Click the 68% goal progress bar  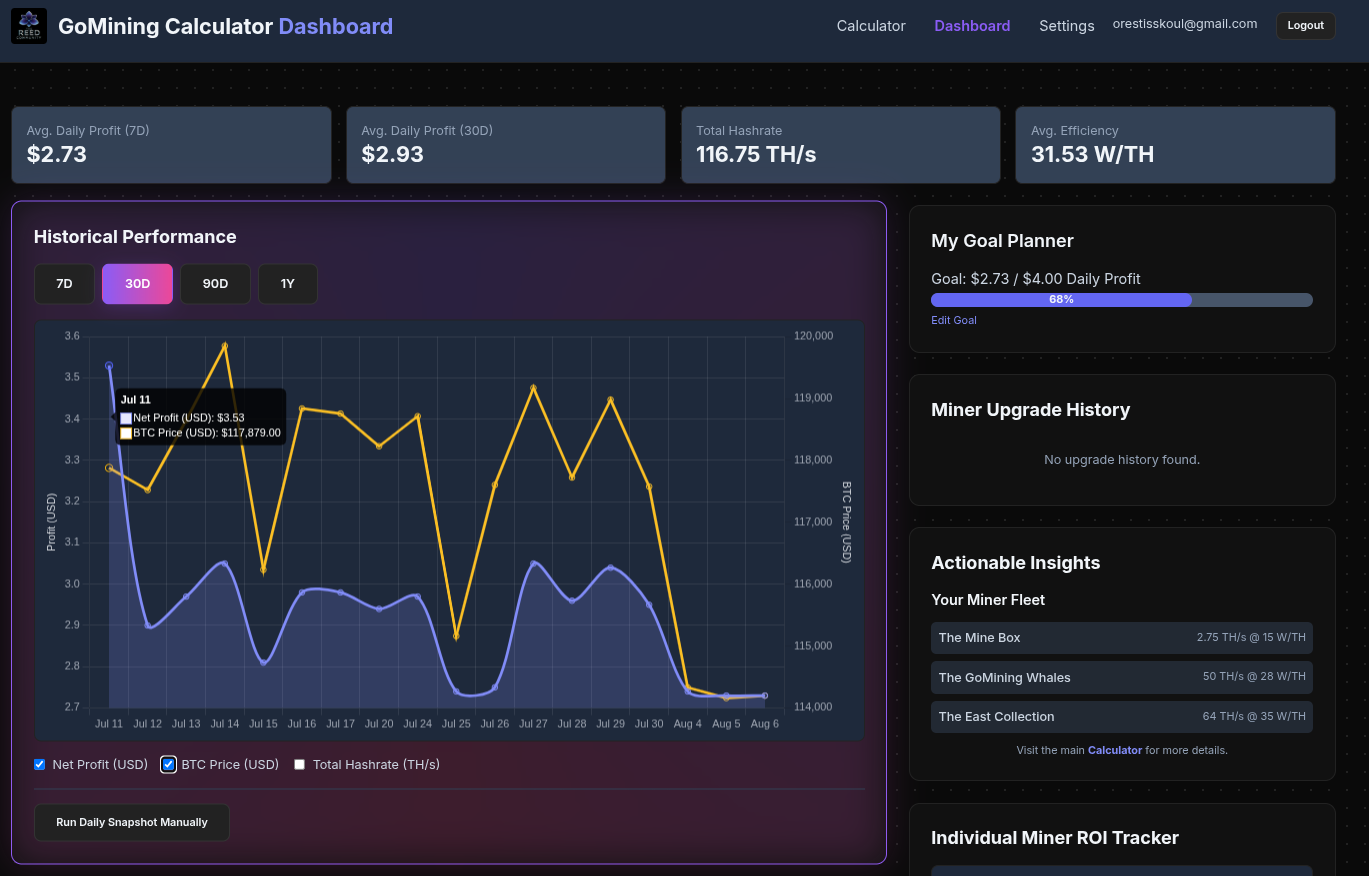(x=1061, y=299)
